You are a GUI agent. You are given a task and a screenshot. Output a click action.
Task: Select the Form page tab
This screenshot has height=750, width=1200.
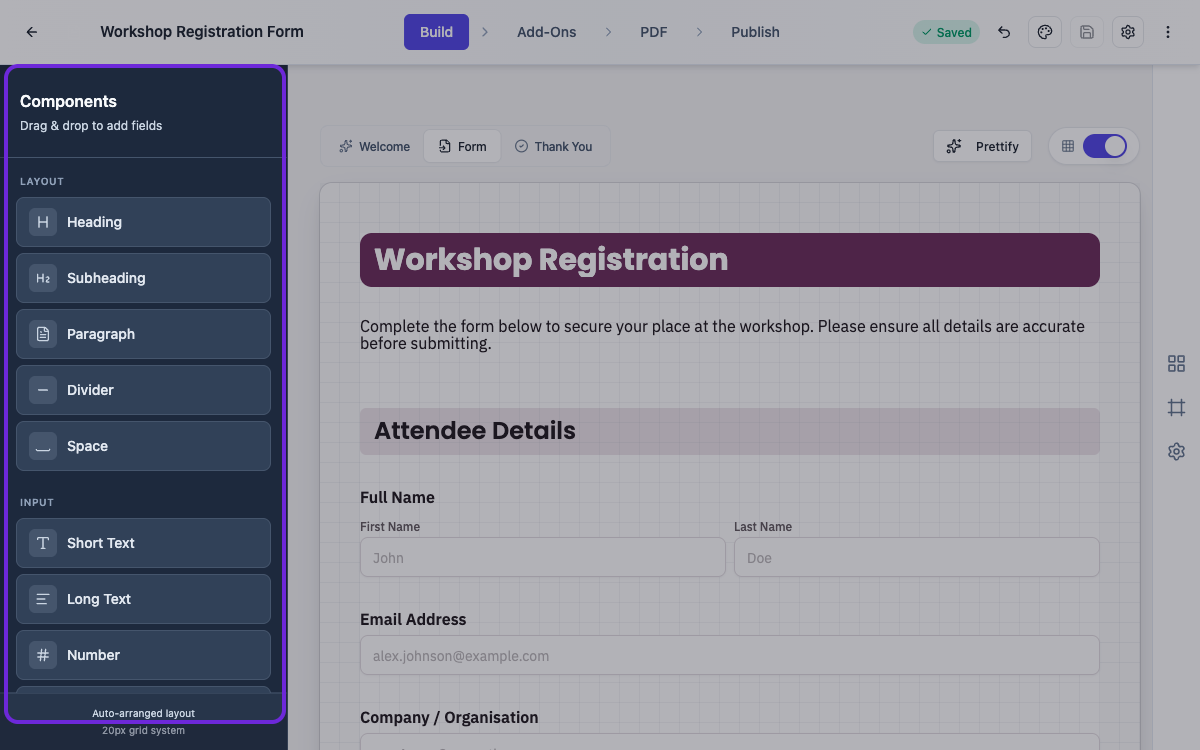point(462,146)
